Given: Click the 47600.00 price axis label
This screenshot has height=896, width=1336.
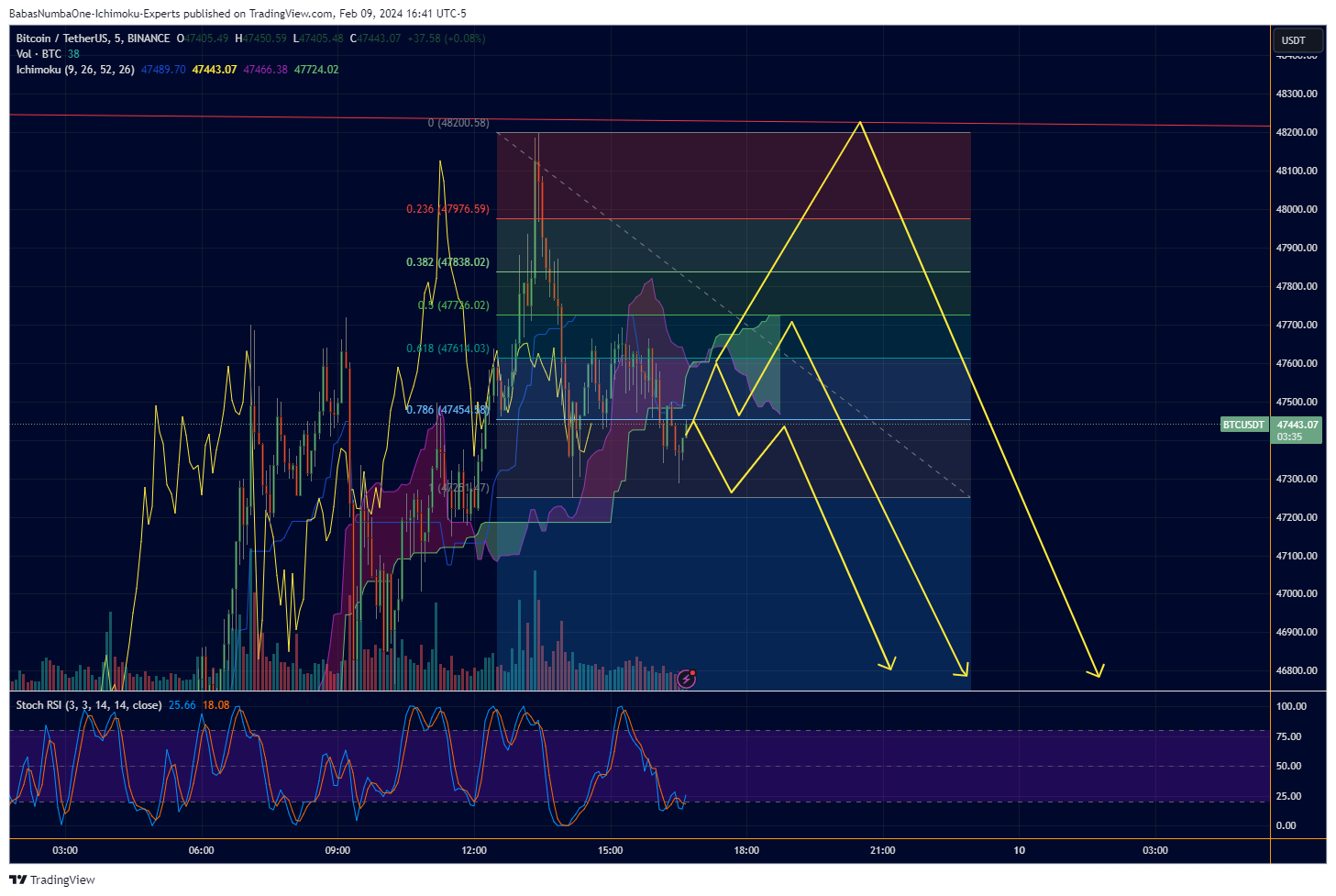Looking at the screenshot, I should [x=1297, y=363].
